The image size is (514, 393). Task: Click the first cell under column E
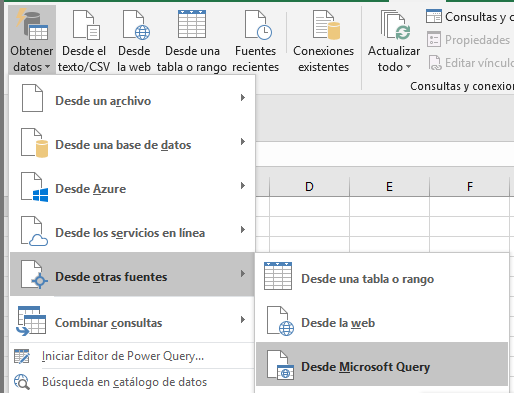[389, 207]
